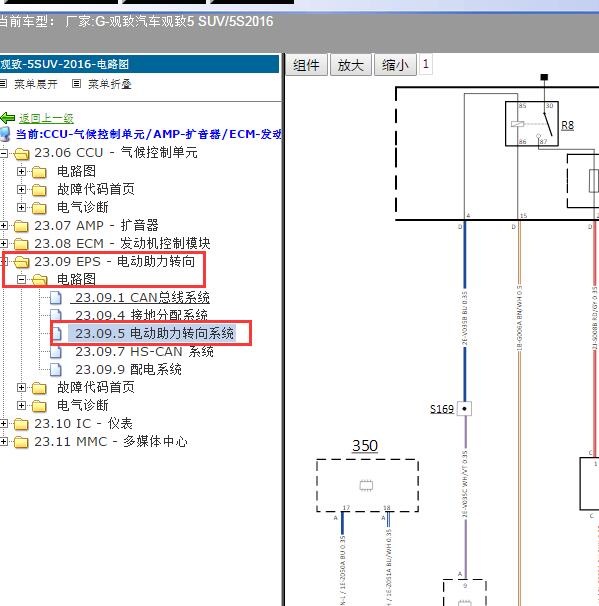Screen dimensions: 599x606
Task: Select 23.08 ECM - 发动机控制模块 label
Action: (x=122, y=243)
